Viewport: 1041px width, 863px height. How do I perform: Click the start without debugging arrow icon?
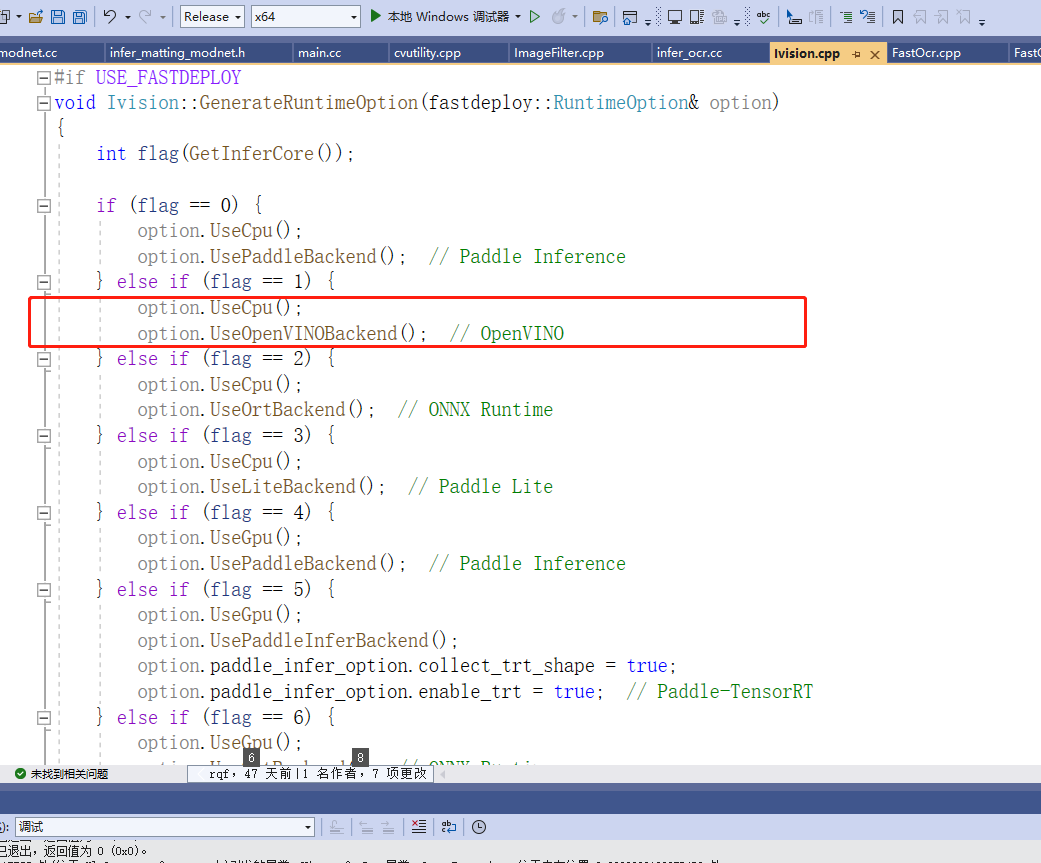point(535,15)
